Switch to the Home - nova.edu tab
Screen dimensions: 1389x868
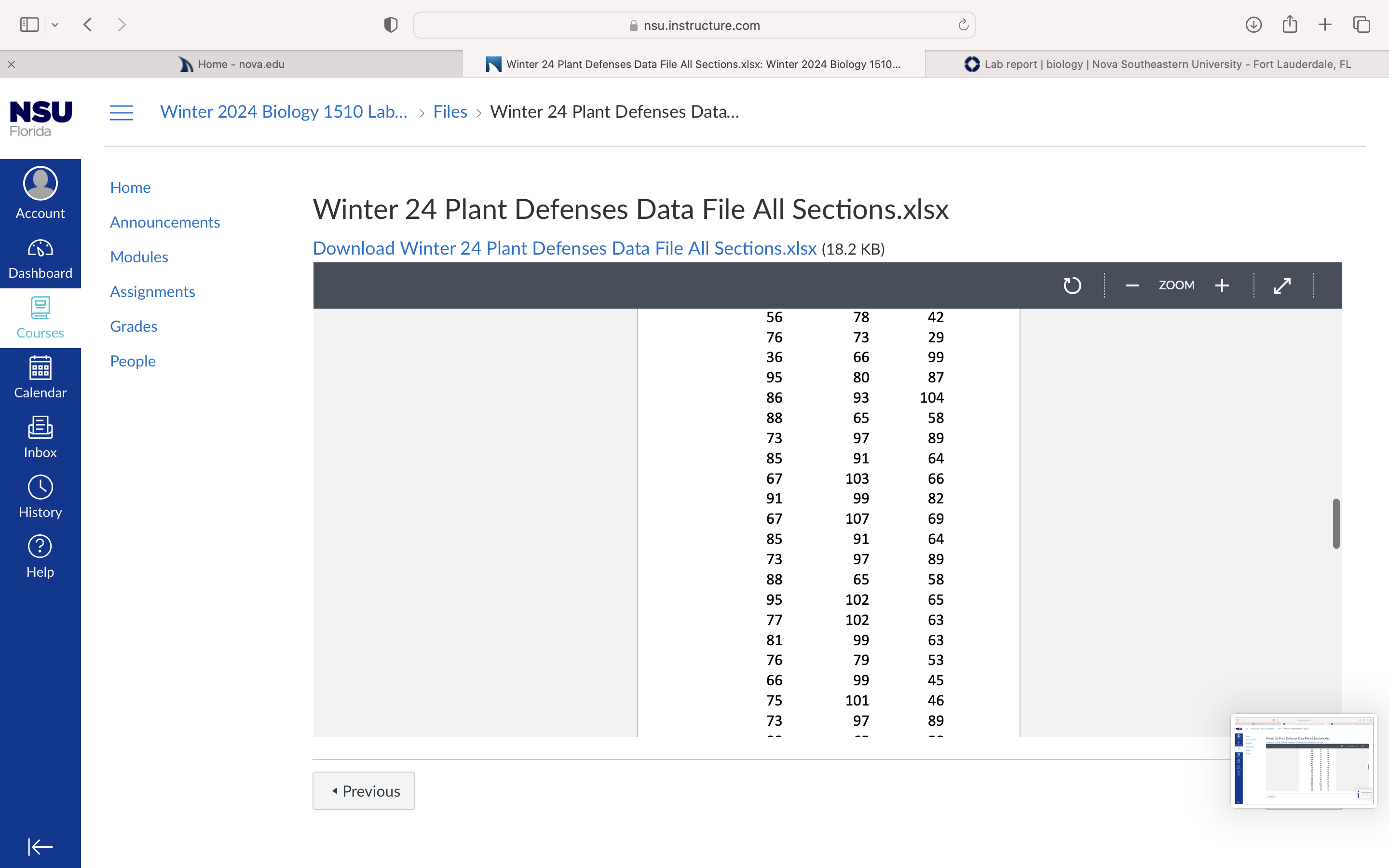pos(231,64)
